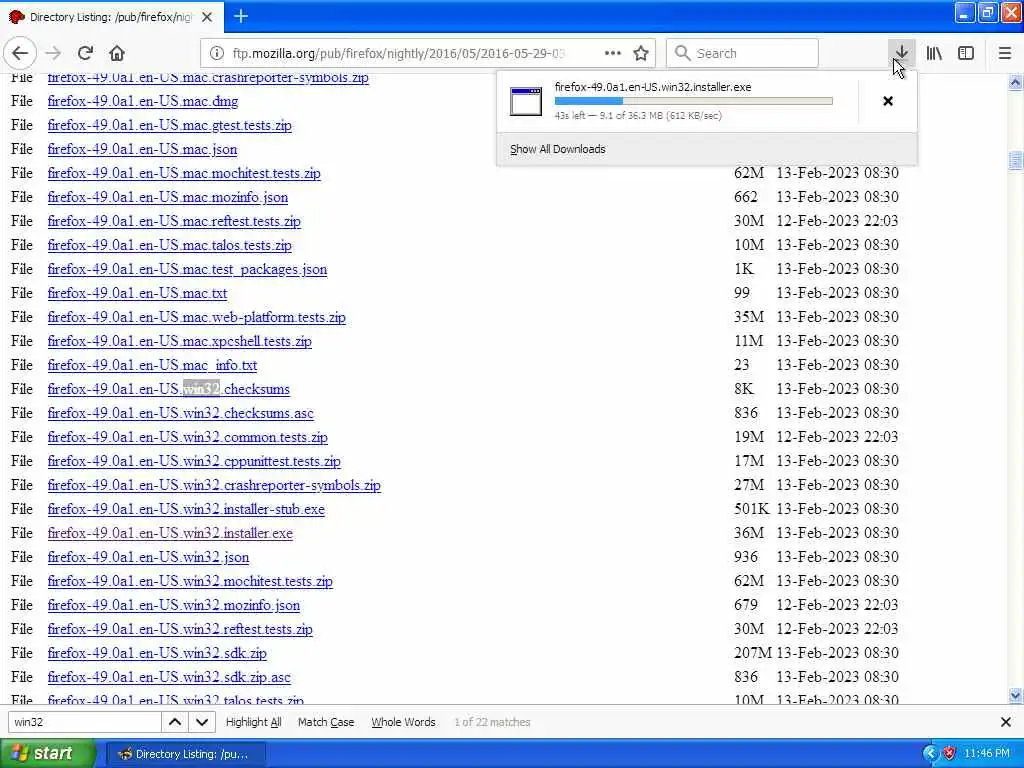Open win32.crashreporter-symbols.zip link
This screenshot has width=1024, height=768.
point(214,485)
